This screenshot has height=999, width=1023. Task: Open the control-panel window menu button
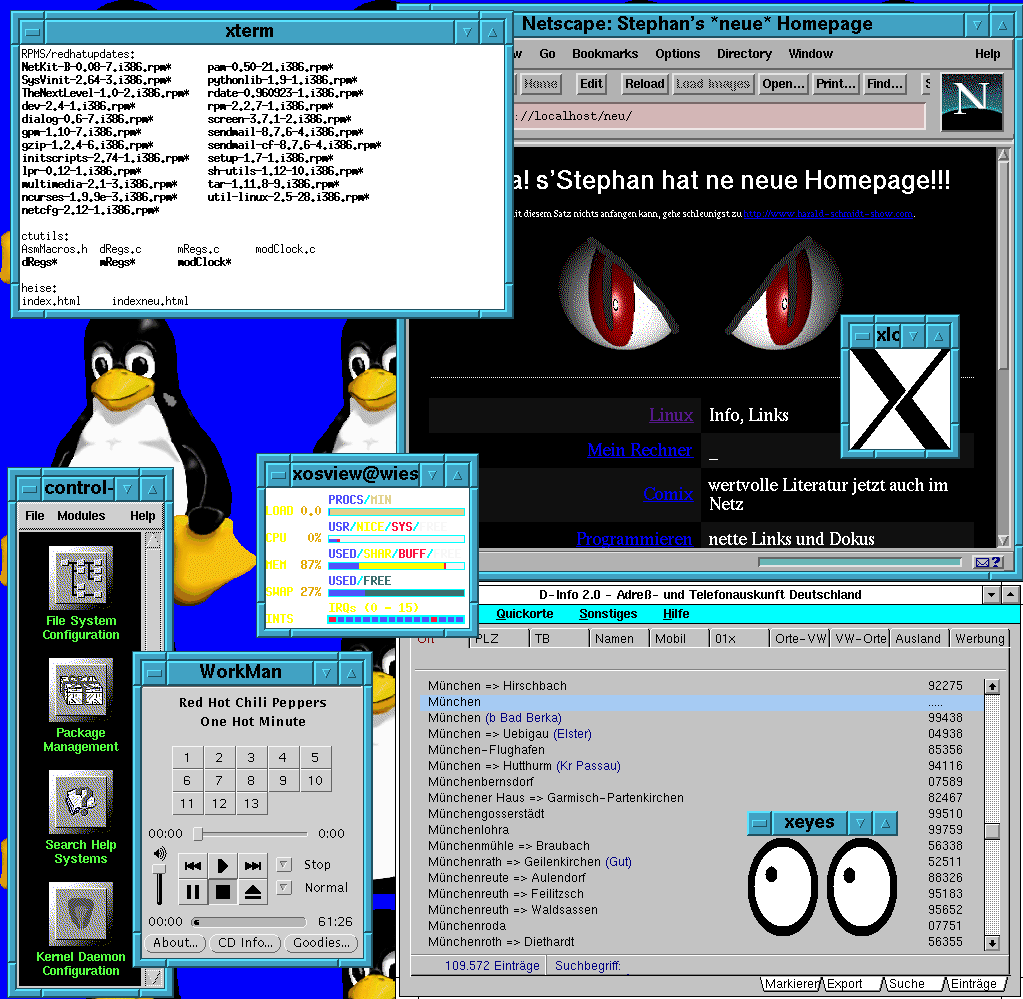click(x=29, y=488)
